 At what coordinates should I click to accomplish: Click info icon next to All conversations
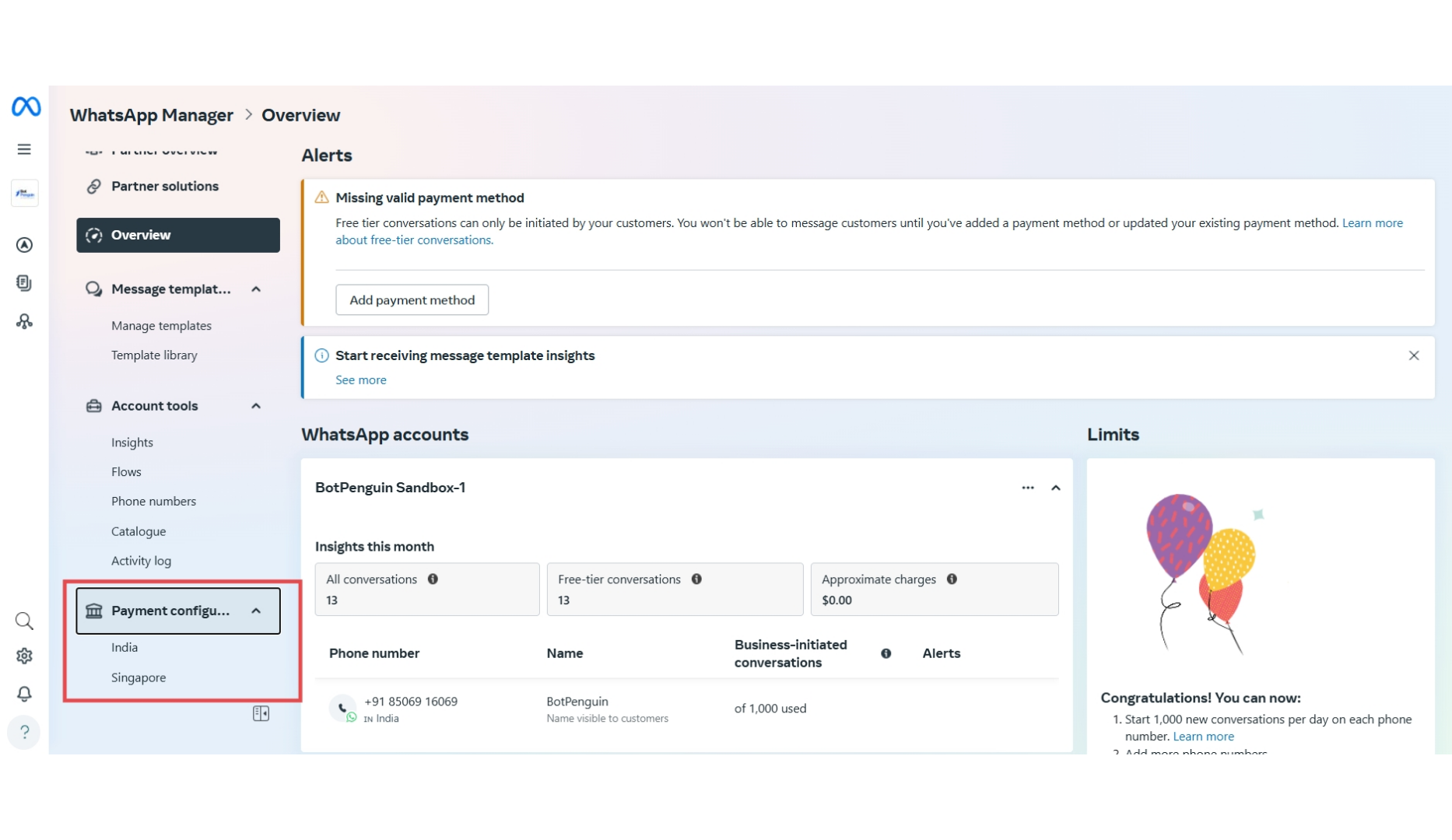pyautogui.click(x=433, y=579)
